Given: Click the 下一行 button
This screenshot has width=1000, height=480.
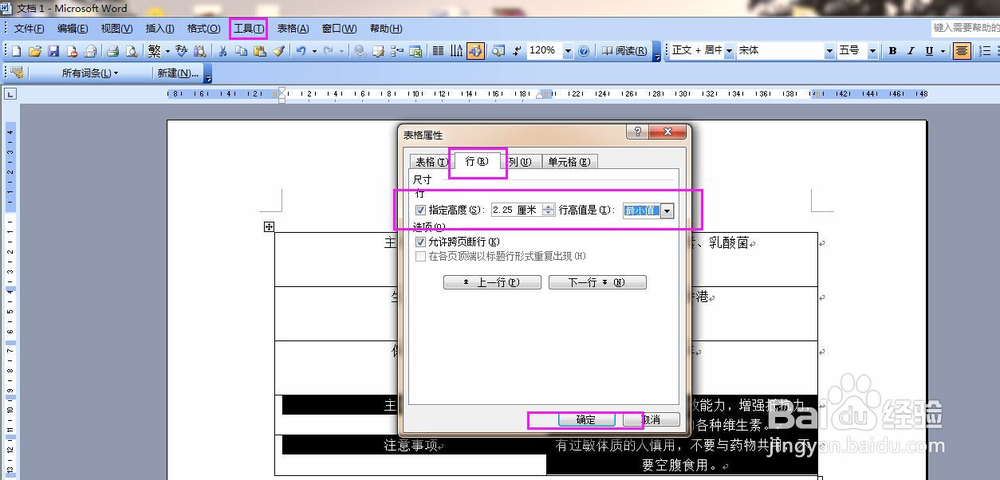Looking at the screenshot, I should click(x=598, y=282).
